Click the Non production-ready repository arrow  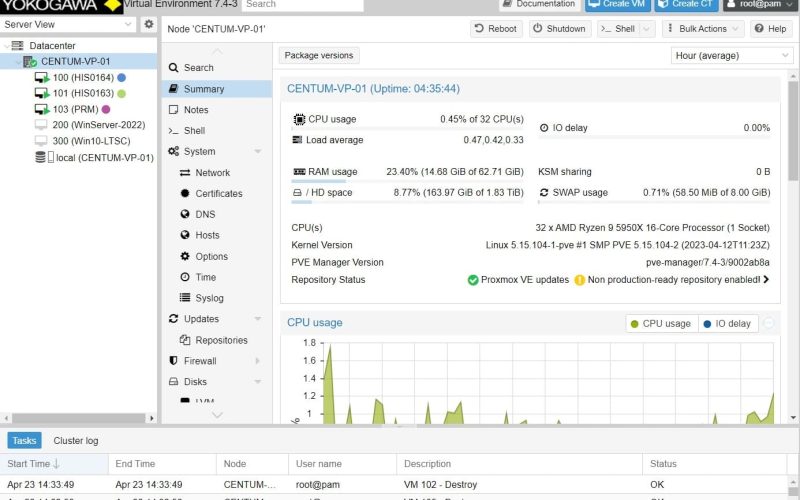(x=766, y=280)
